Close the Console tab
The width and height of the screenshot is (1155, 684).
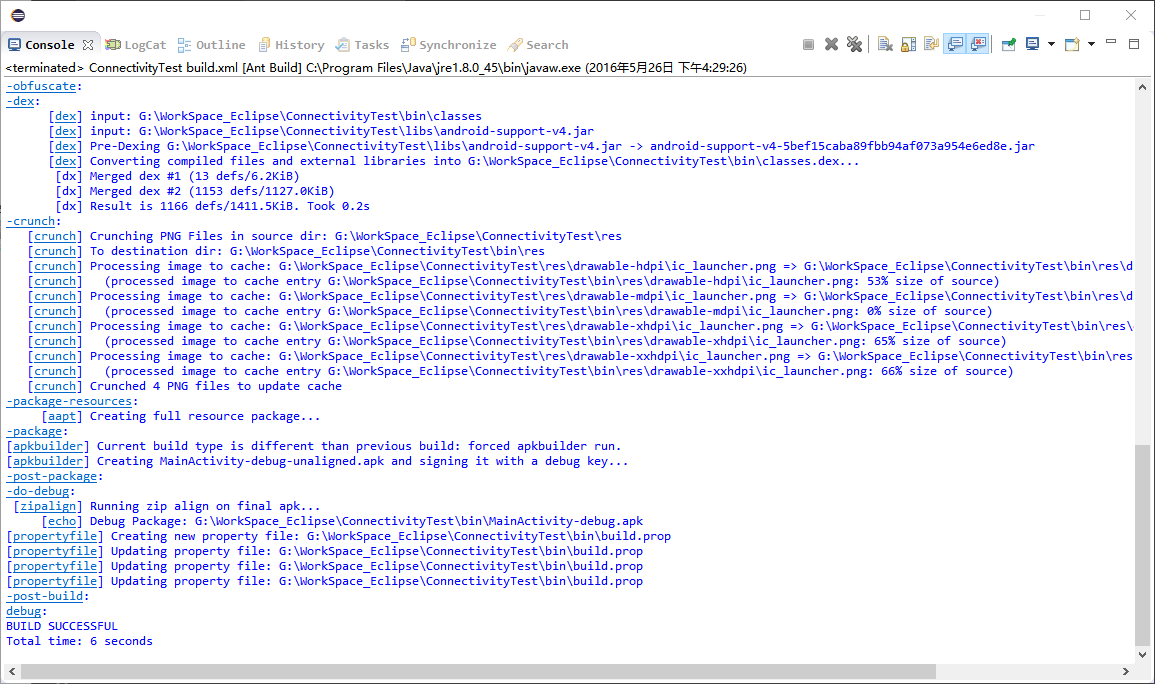[x=88, y=45]
